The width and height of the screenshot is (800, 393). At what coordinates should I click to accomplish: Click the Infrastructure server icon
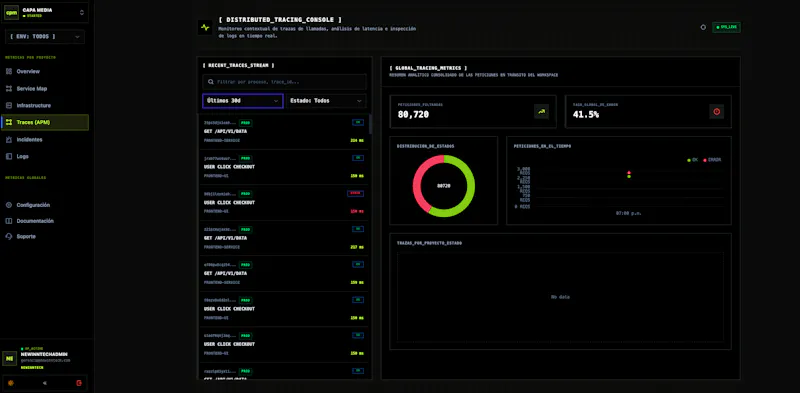pyautogui.click(x=9, y=105)
